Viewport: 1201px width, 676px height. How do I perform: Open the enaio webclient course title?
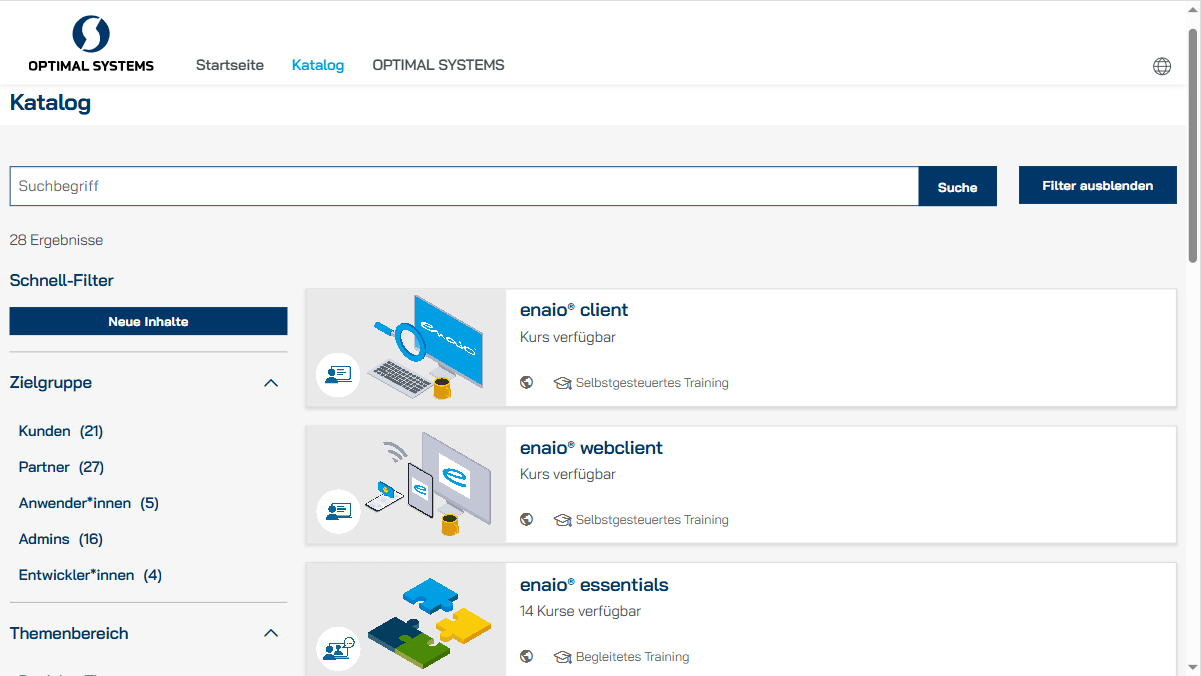tap(591, 448)
